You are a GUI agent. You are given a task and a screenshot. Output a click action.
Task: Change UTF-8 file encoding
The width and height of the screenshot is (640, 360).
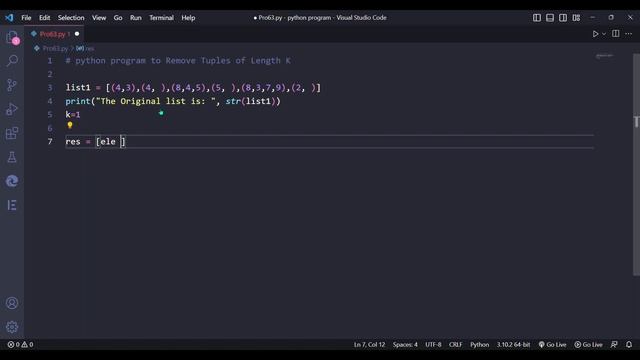[x=433, y=344]
